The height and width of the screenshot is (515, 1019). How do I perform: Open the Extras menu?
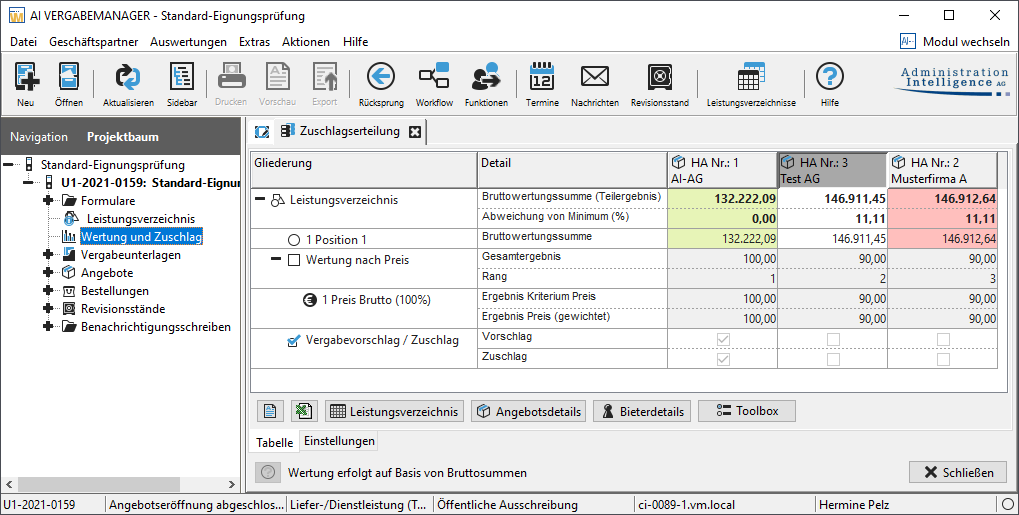254,42
